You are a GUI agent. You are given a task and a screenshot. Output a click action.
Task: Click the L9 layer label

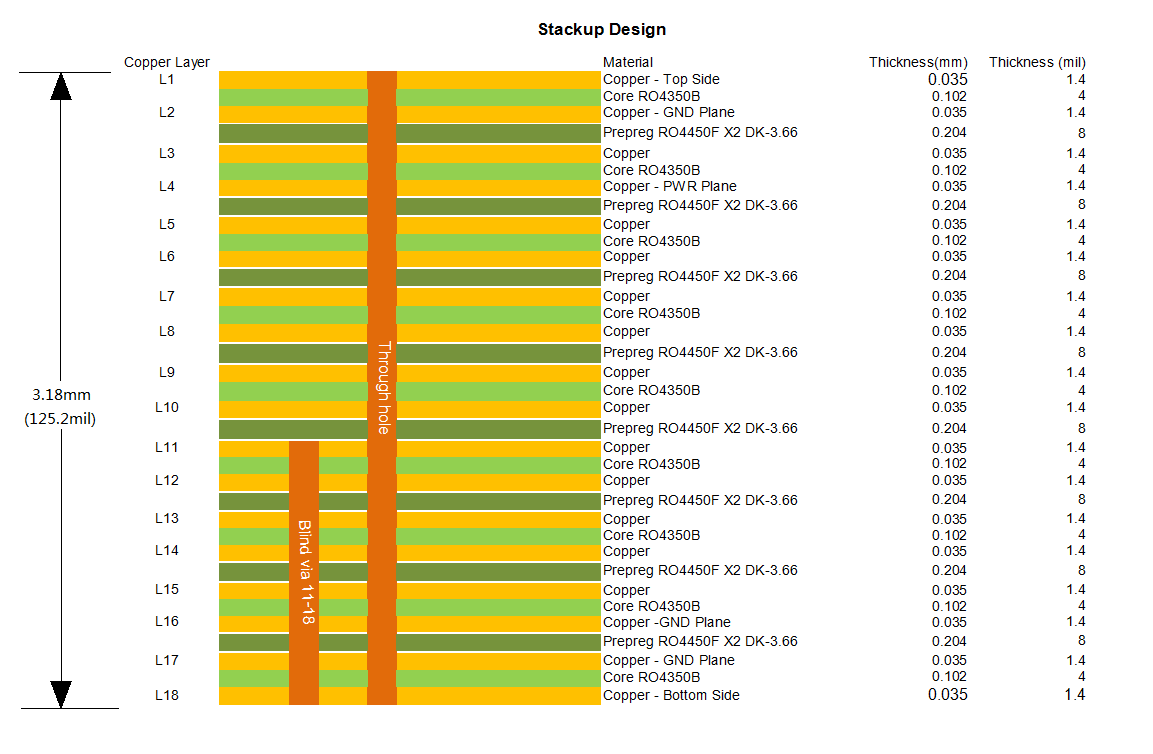point(167,372)
